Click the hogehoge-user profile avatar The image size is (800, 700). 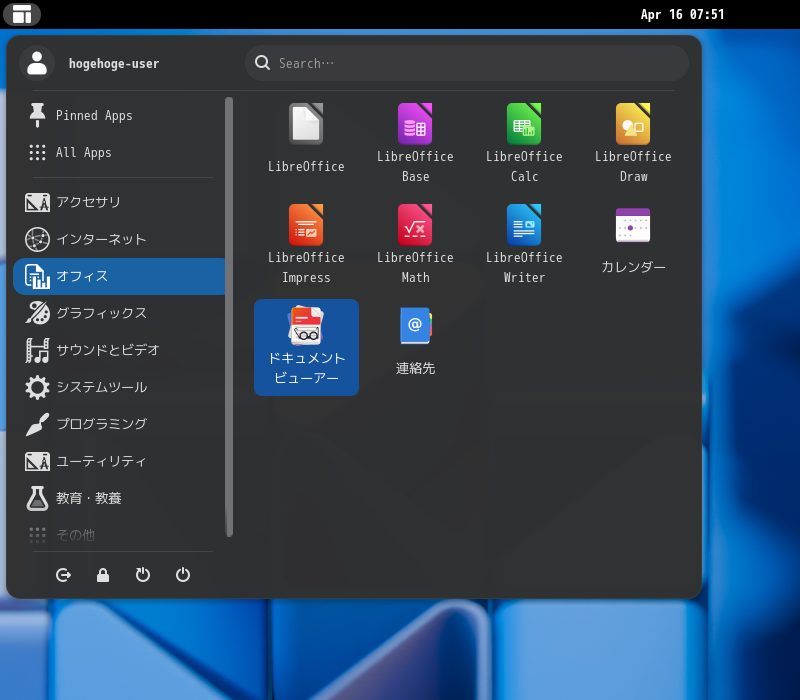[37, 63]
